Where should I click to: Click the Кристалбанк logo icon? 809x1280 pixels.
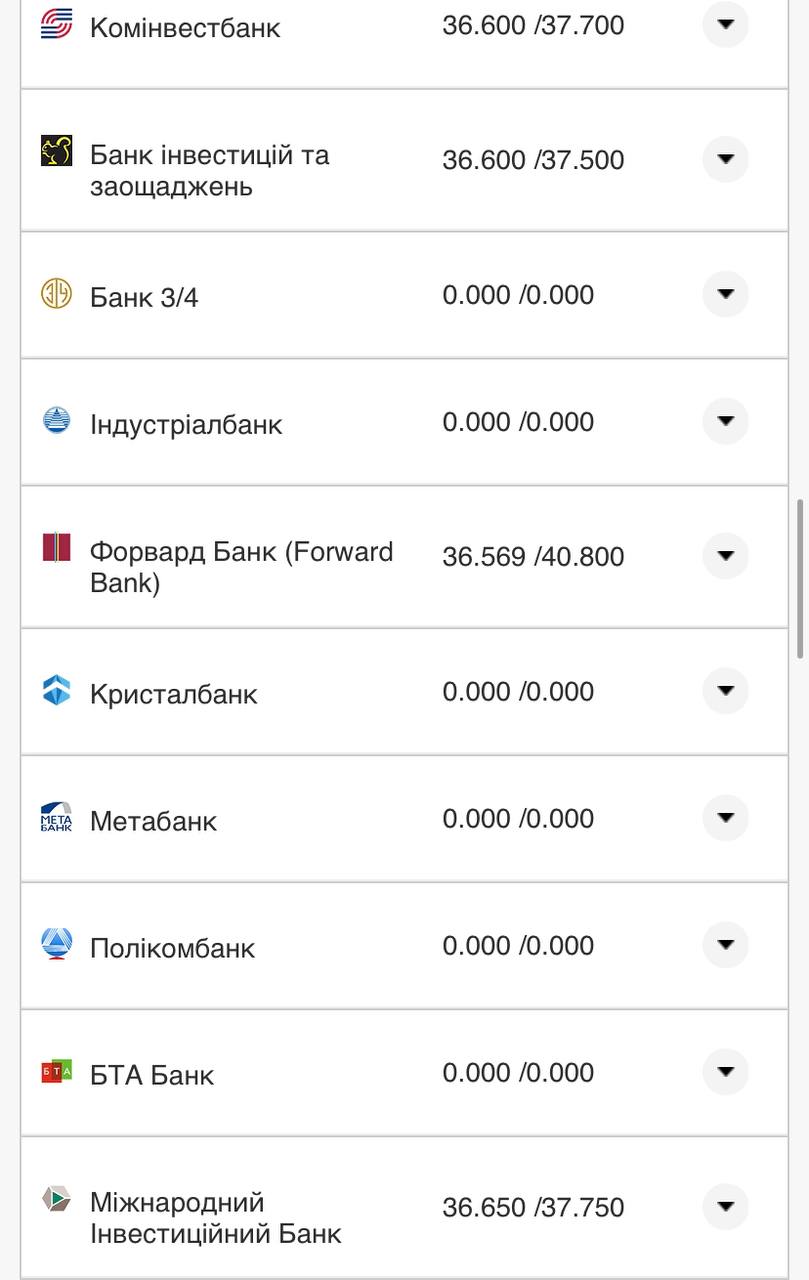coord(56,690)
